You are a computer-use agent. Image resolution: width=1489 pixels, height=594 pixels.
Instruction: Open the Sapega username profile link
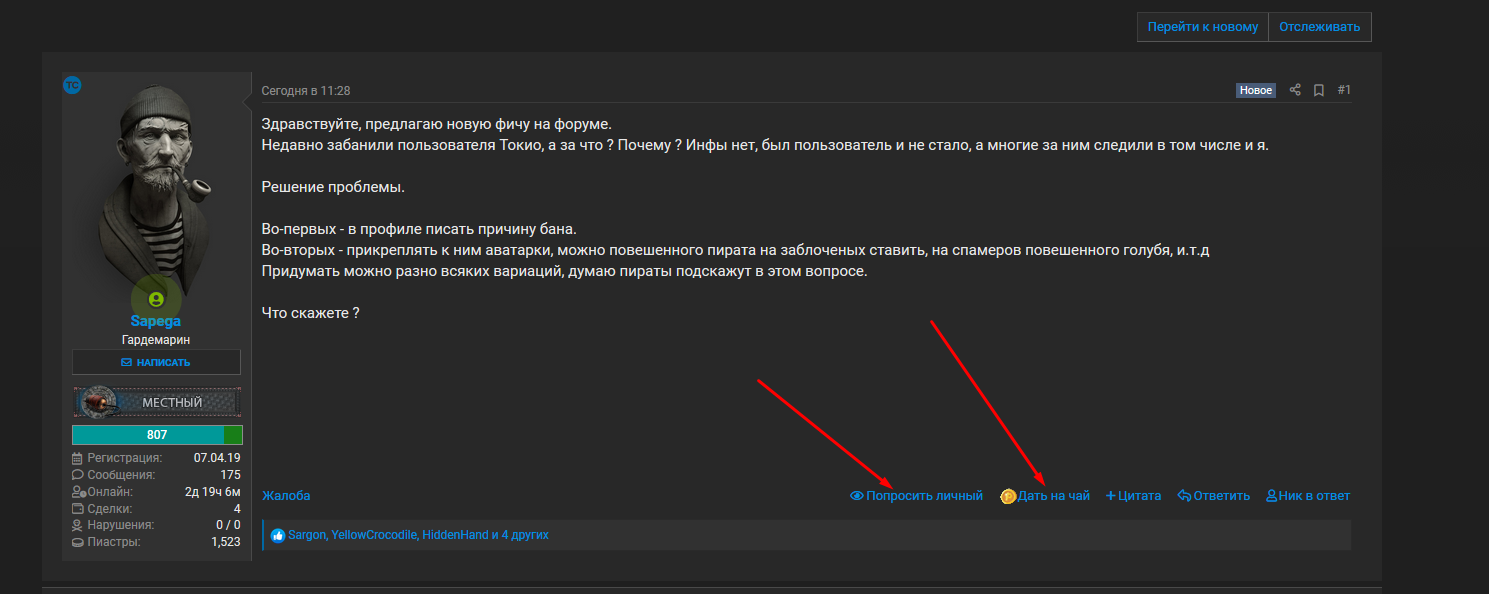156,321
